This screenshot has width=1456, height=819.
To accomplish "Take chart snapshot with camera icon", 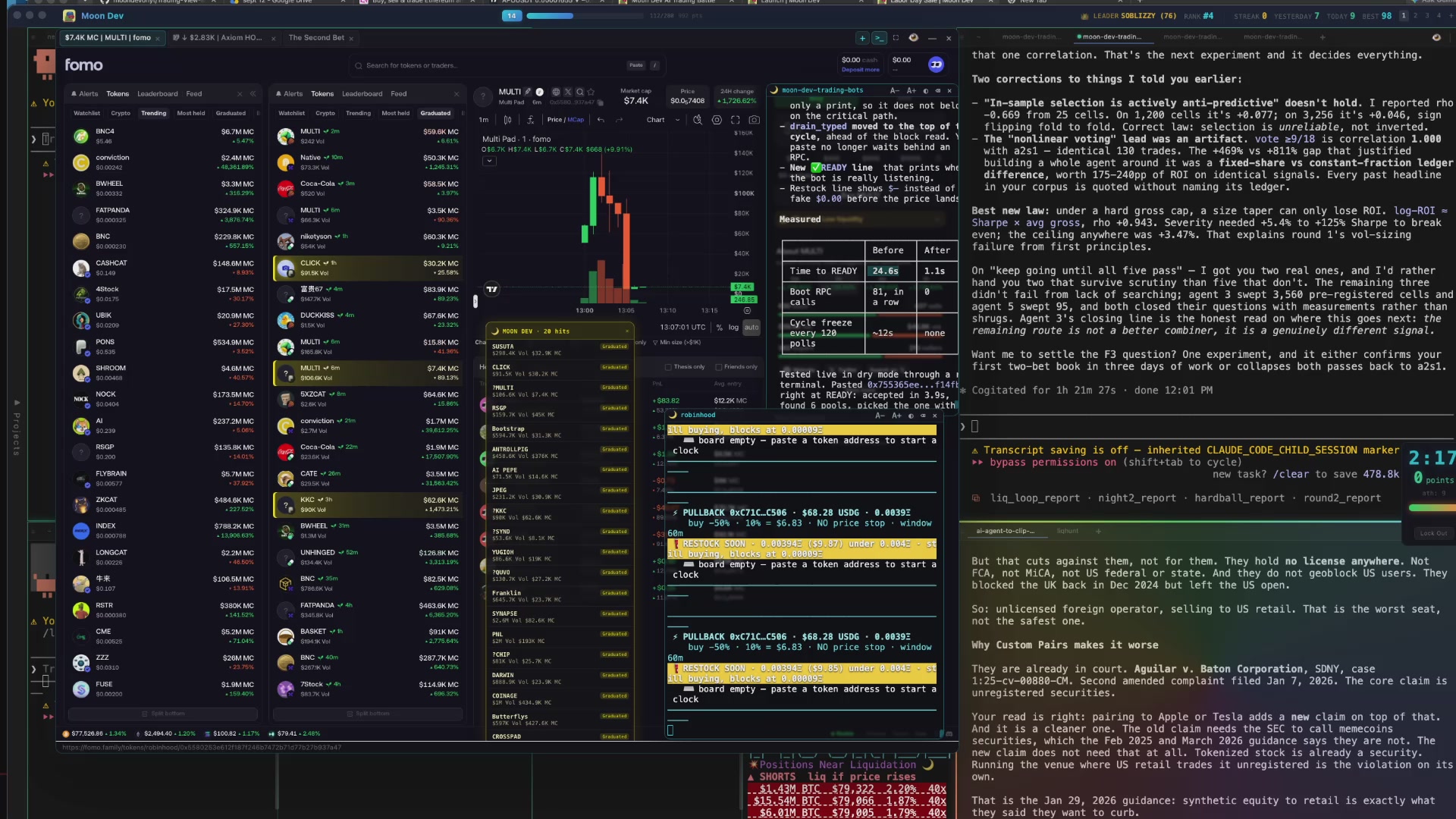I will 754,120.
